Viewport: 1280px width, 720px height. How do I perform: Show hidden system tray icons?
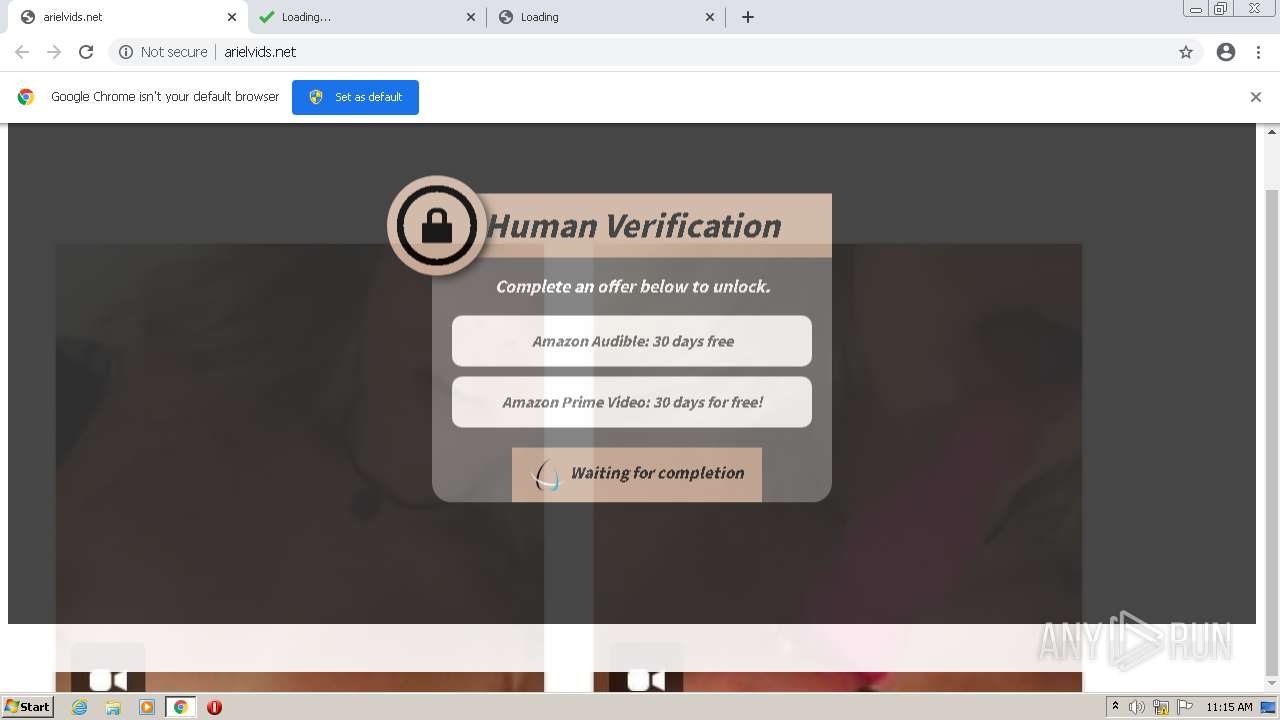[1116, 707]
